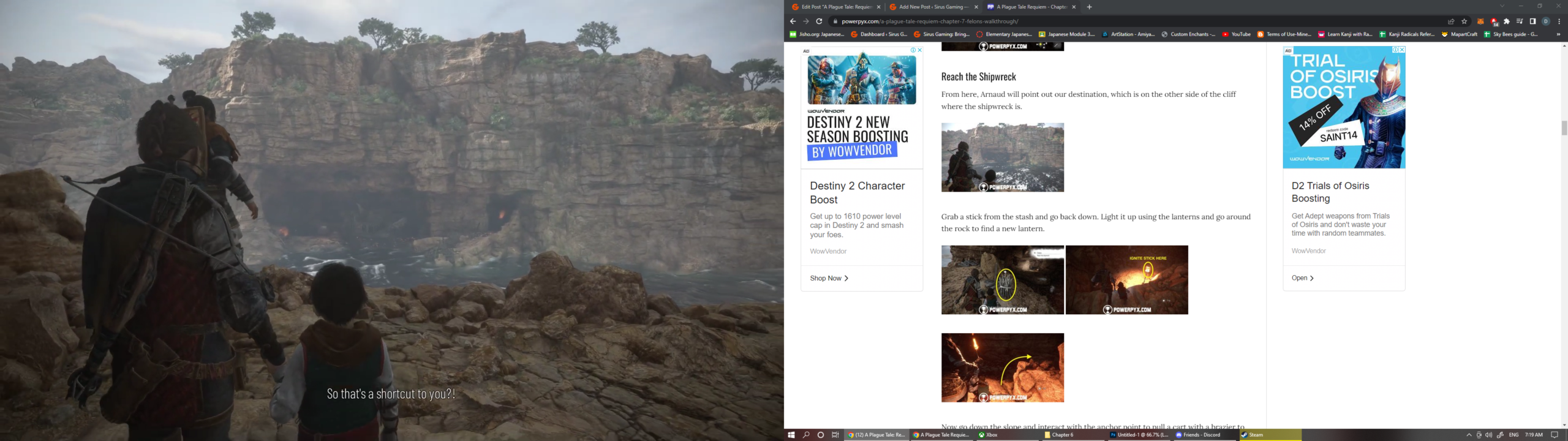Open the volume control in system tray
The image size is (1568, 441).
[1489, 435]
